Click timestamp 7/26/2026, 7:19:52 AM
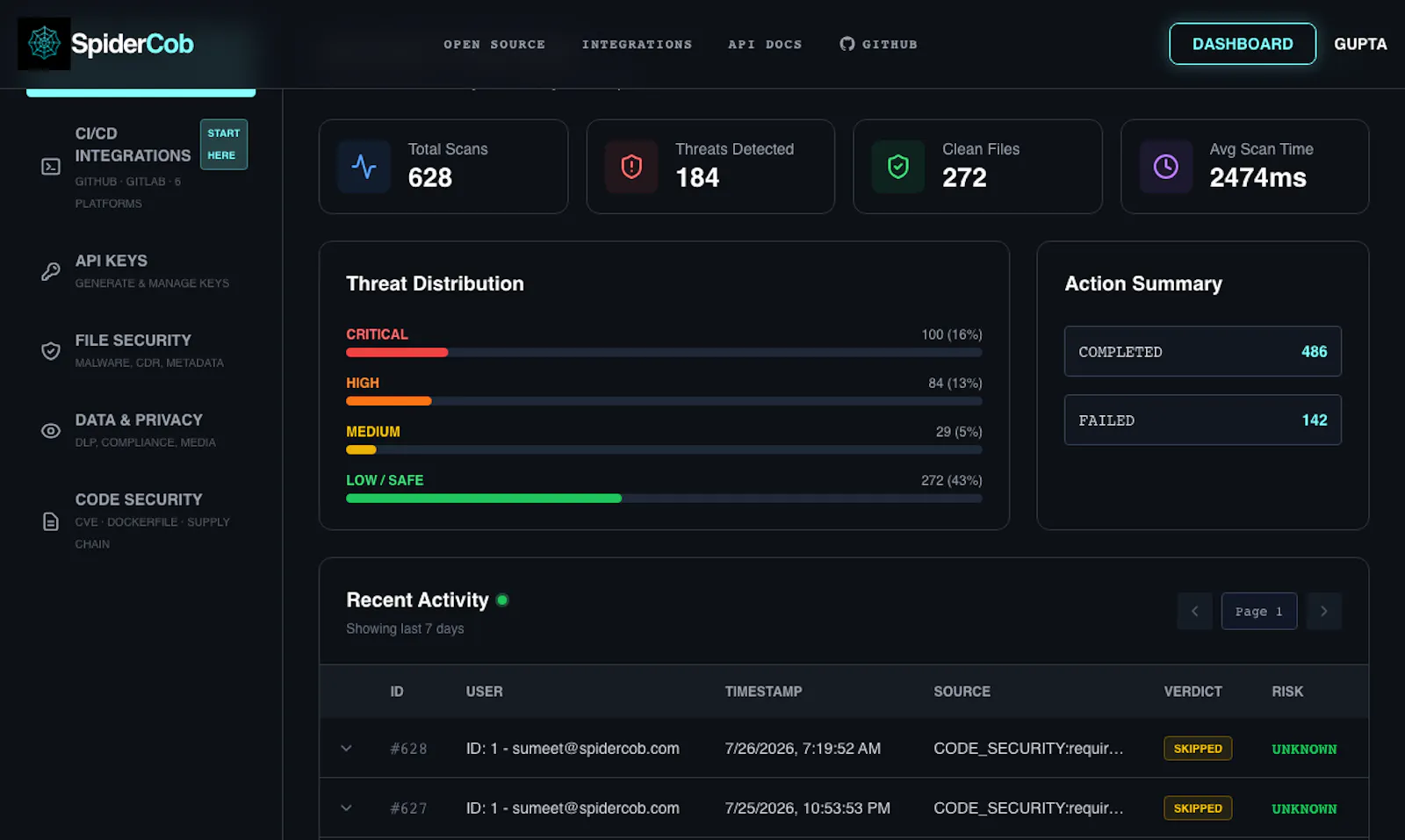This screenshot has width=1405, height=840. 803,749
